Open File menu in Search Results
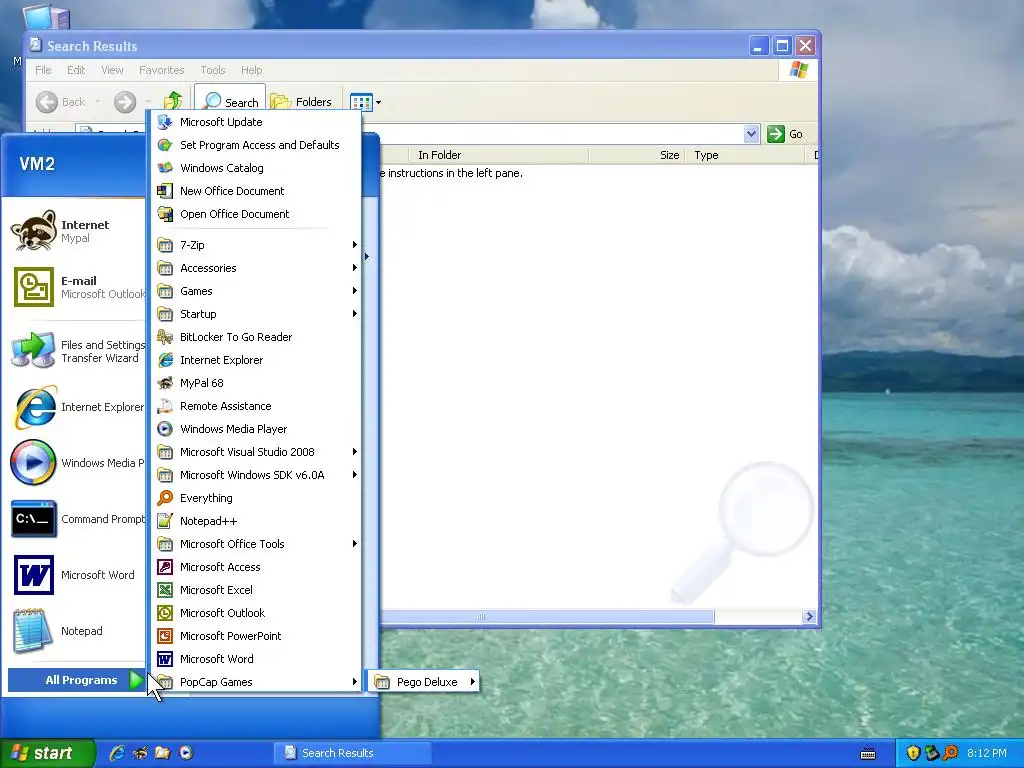The width and height of the screenshot is (1024, 768). (x=43, y=70)
